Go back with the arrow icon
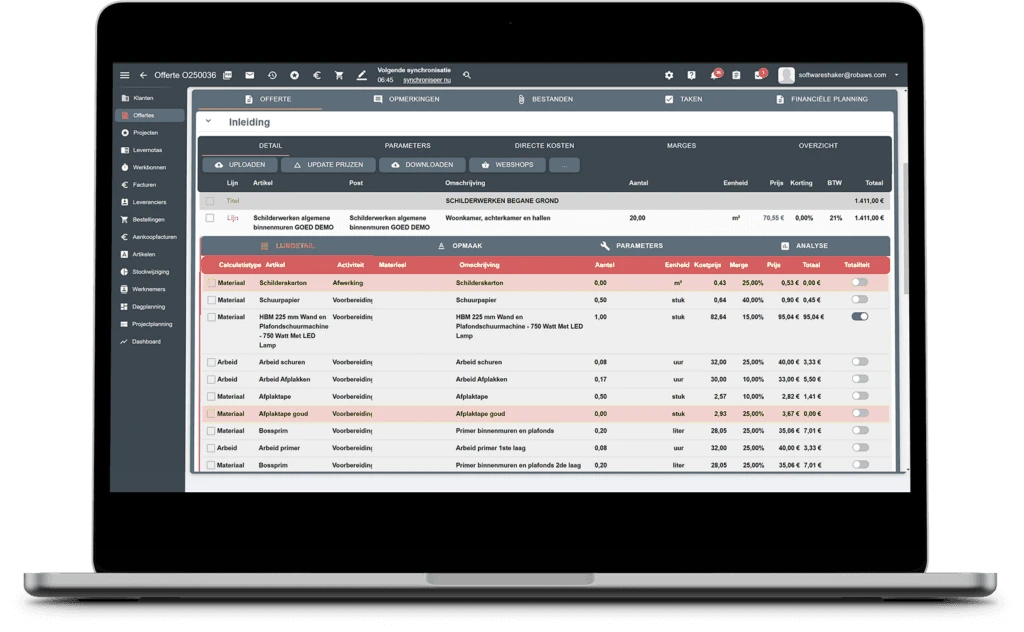 pyautogui.click(x=143, y=75)
